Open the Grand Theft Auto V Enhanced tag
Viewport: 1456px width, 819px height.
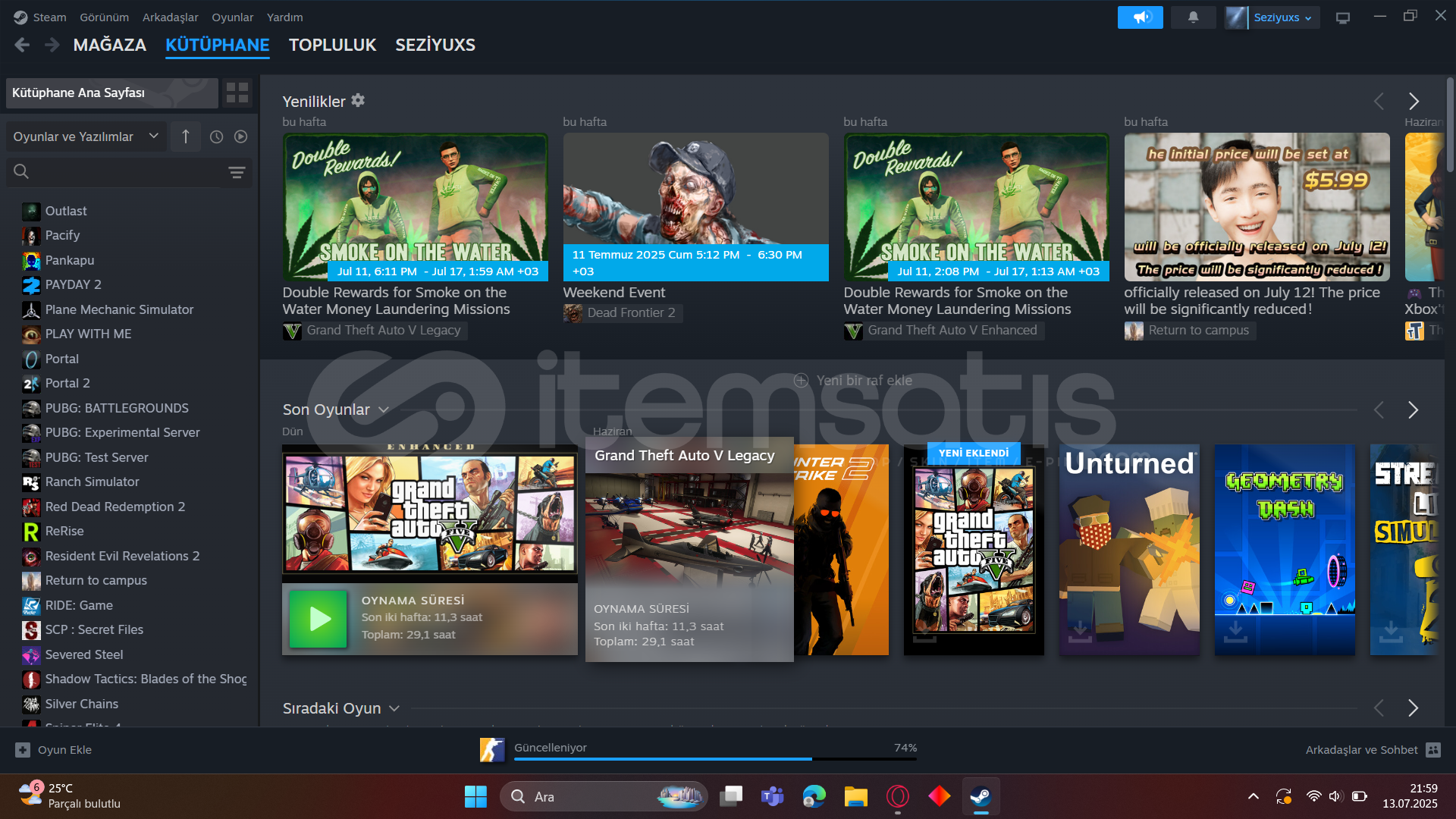point(943,331)
